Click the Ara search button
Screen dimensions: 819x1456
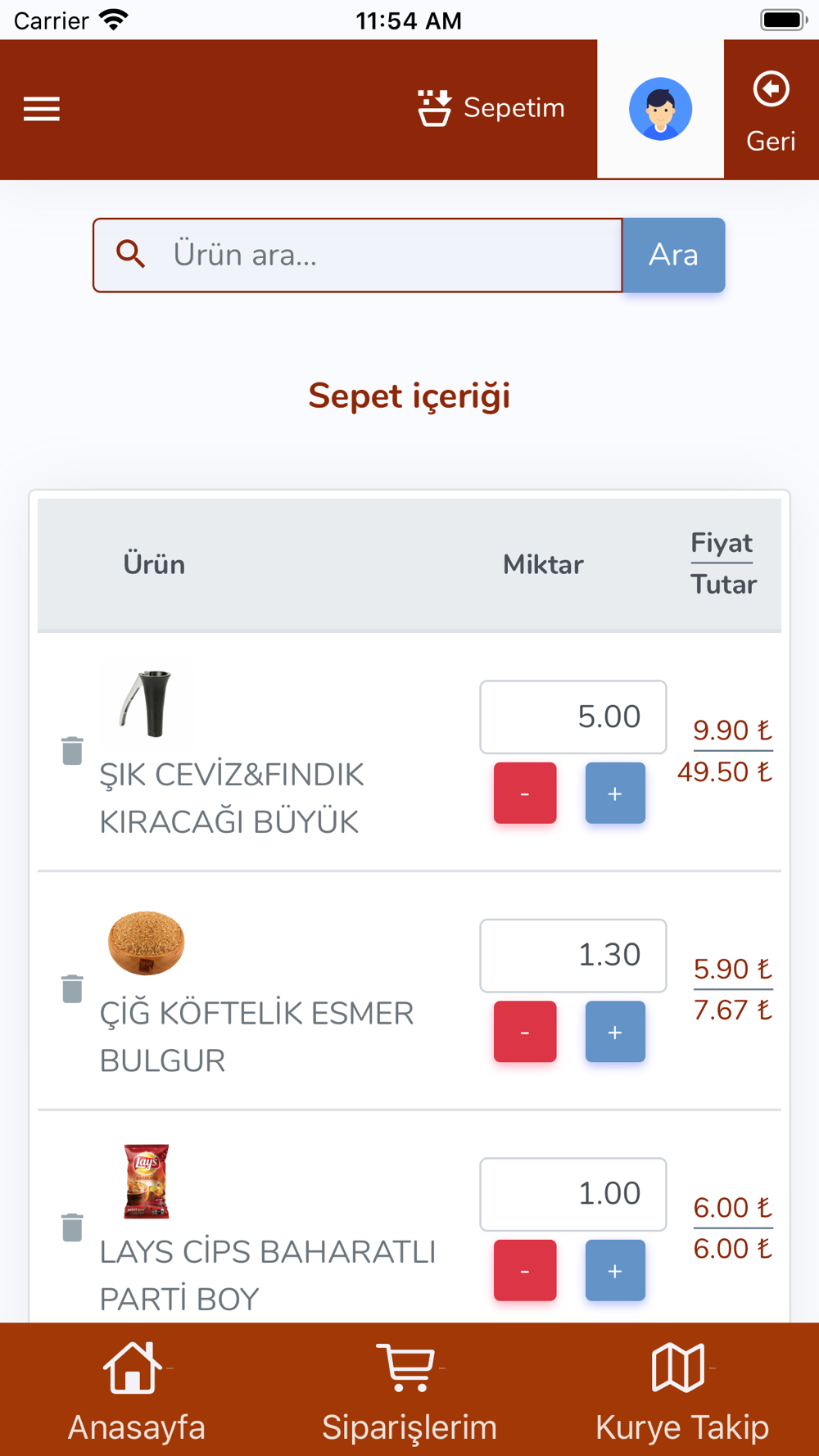[x=673, y=255]
